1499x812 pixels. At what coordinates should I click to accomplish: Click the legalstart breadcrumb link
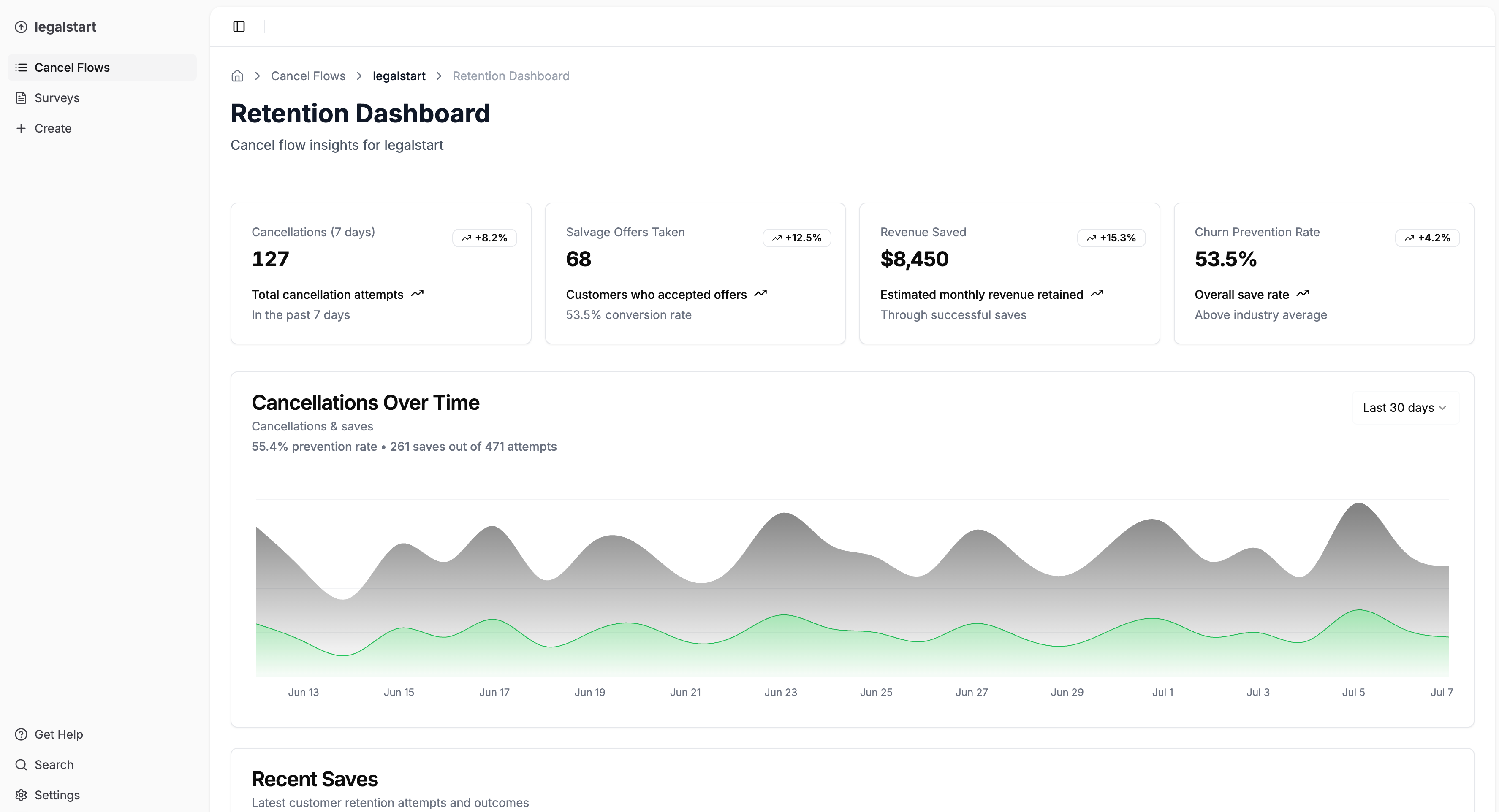click(x=399, y=76)
